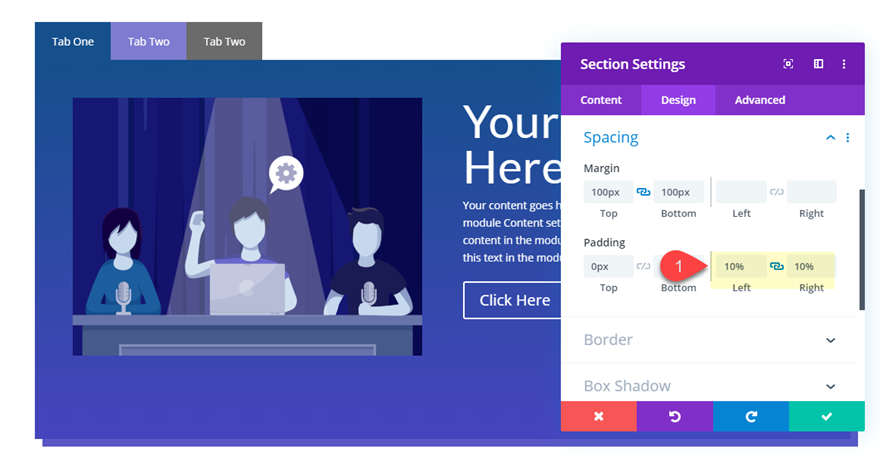Expand the Box Shadow section

click(x=710, y=386)
